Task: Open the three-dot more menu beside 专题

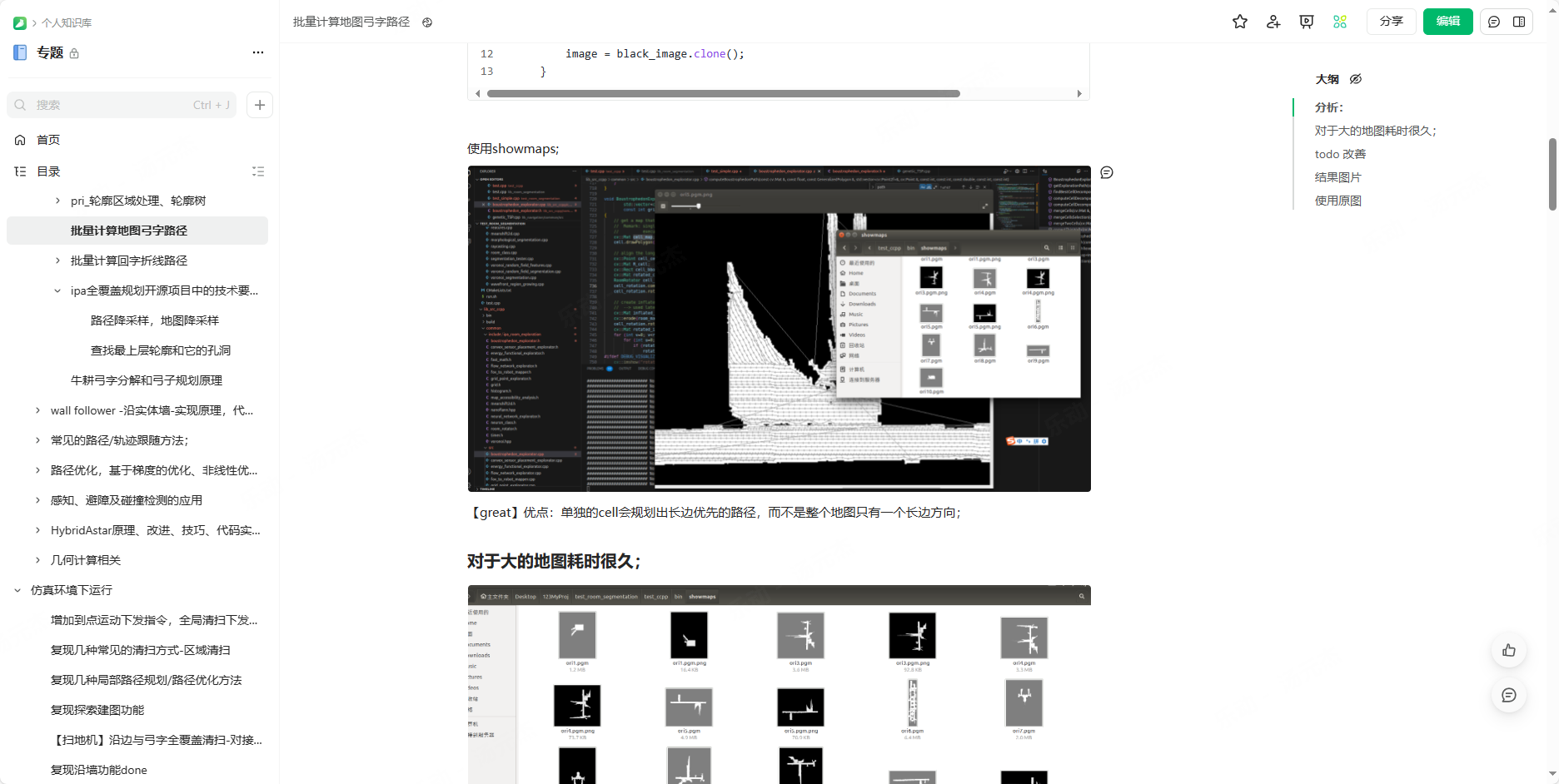Action: tap(258, 52)
